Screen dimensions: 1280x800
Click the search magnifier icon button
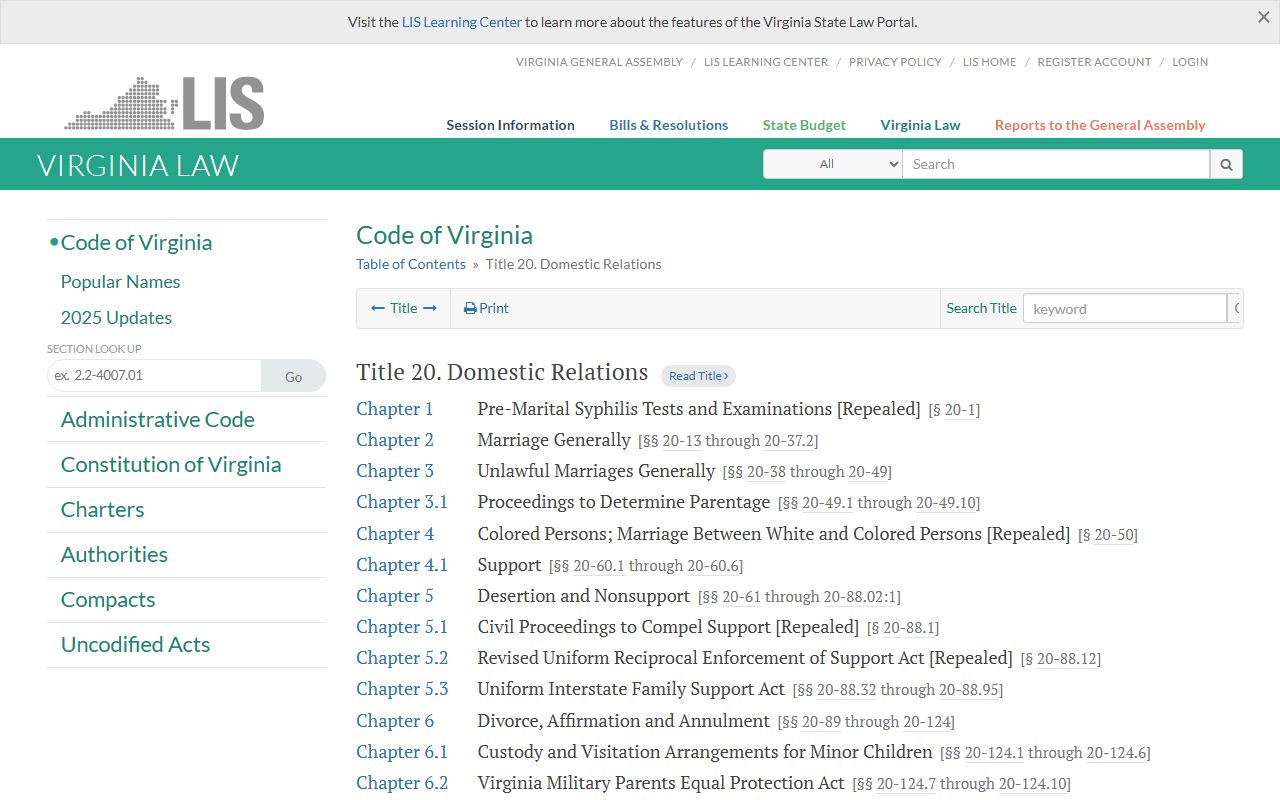pyautogui.click(x=1226, y=164)
